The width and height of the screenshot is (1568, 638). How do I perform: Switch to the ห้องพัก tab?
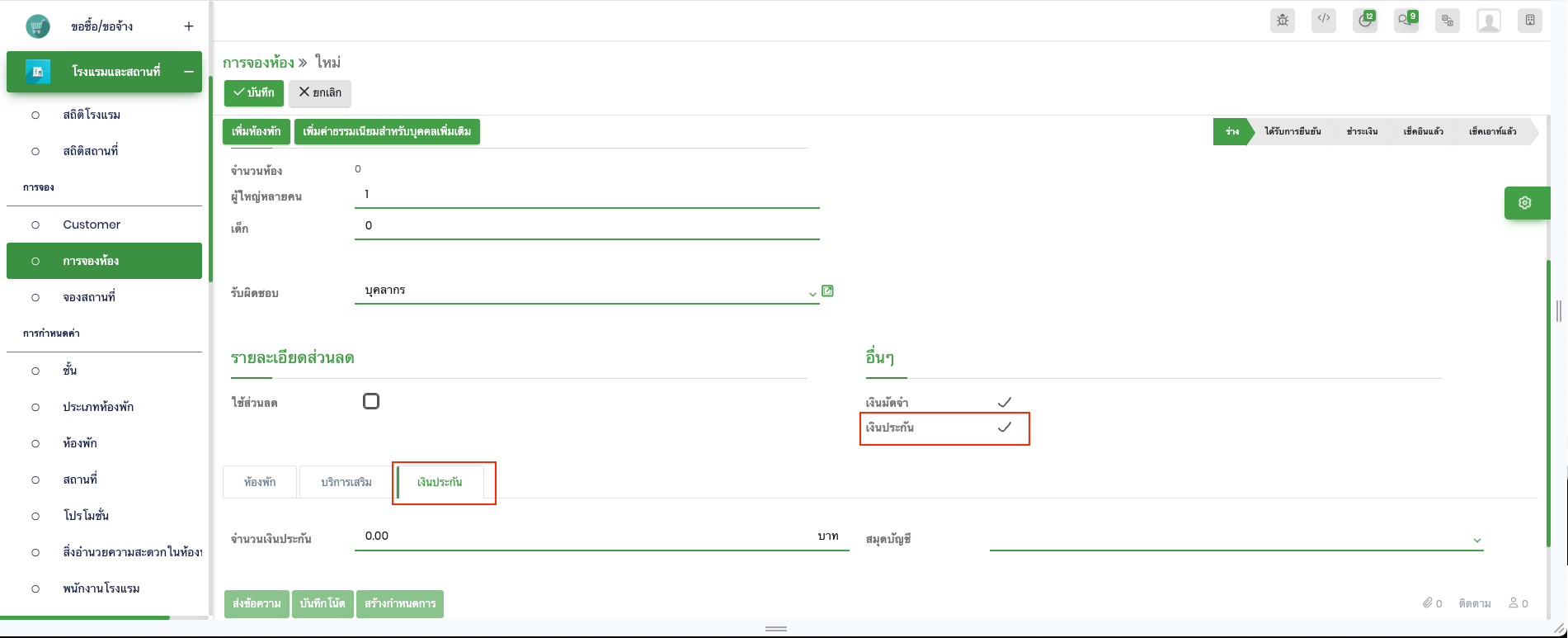260,482
